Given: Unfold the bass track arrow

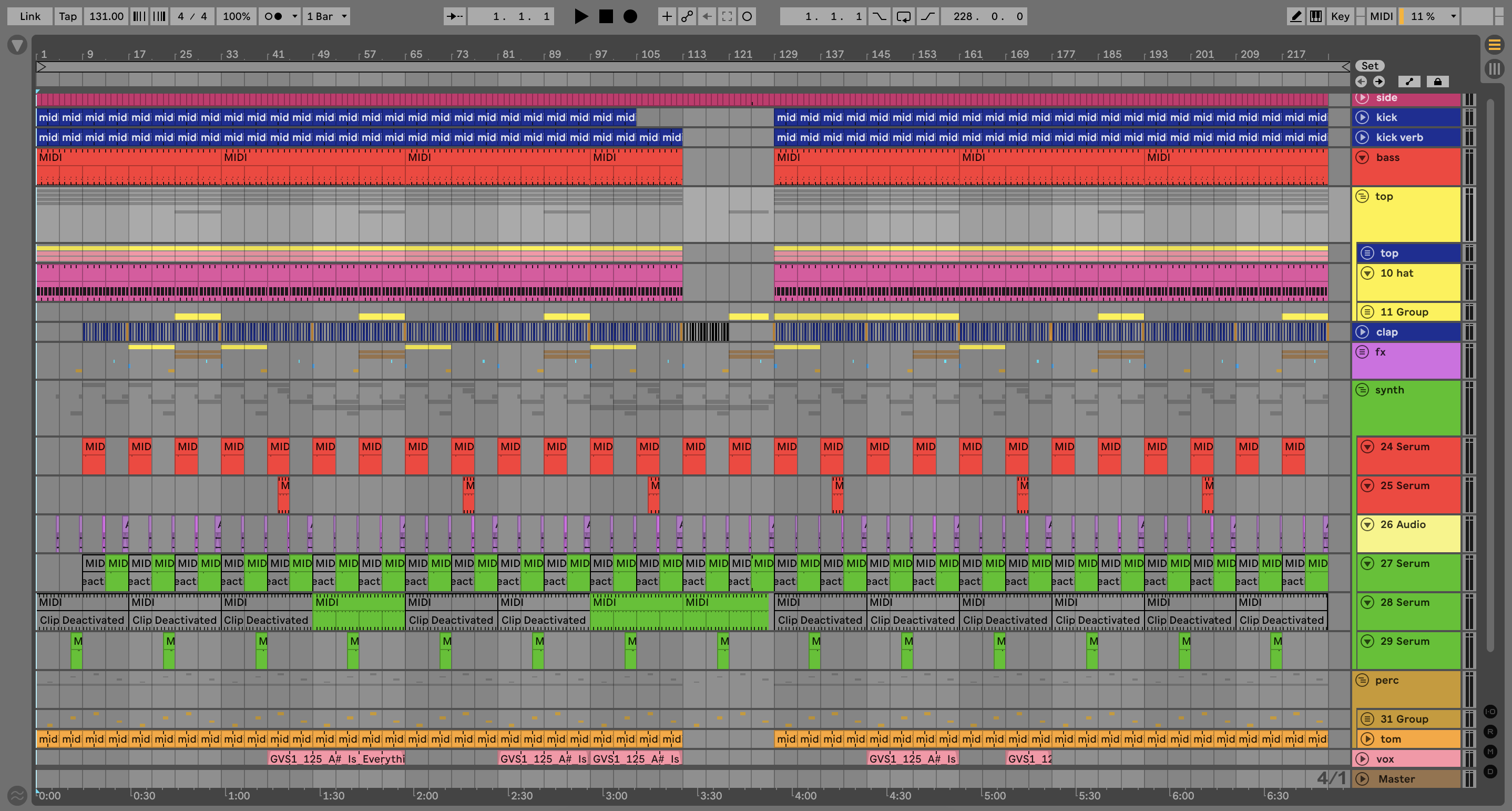Looking at the screenshot, I should click(1362, 157).
